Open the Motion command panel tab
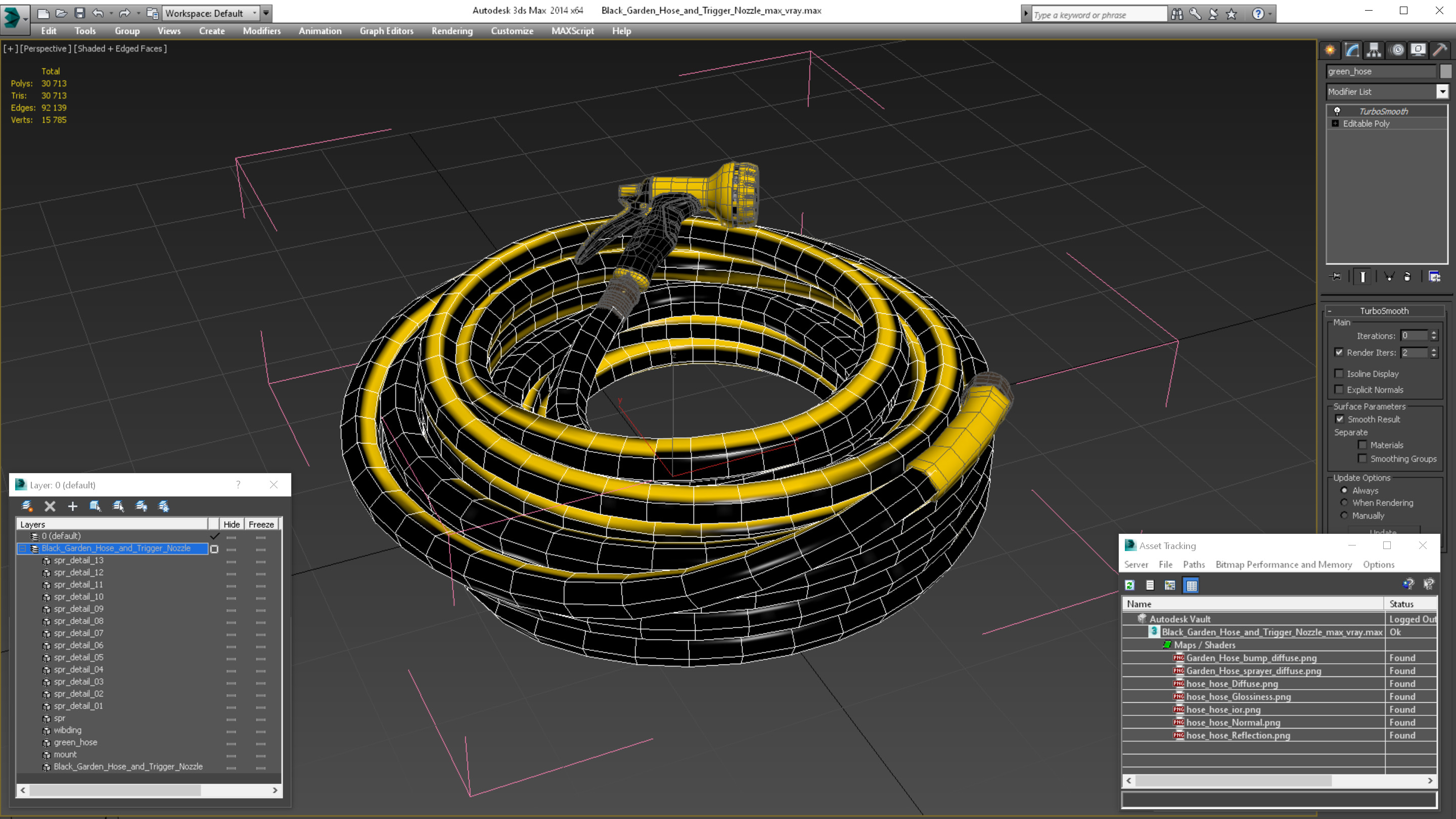Screen dimensions: 1456x819 point(1397,50)
